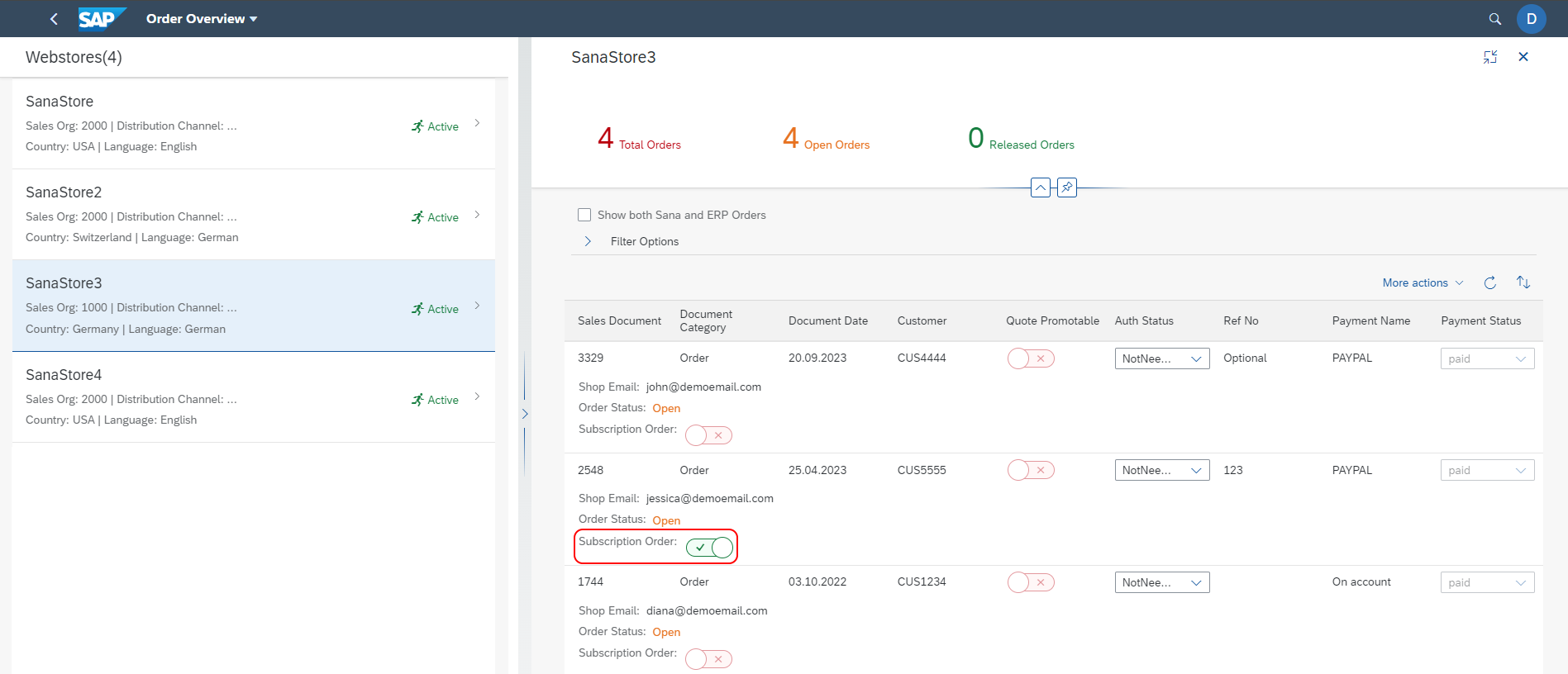
Task: Select the SanaStore2 webstore item
Action: [254, 215]
